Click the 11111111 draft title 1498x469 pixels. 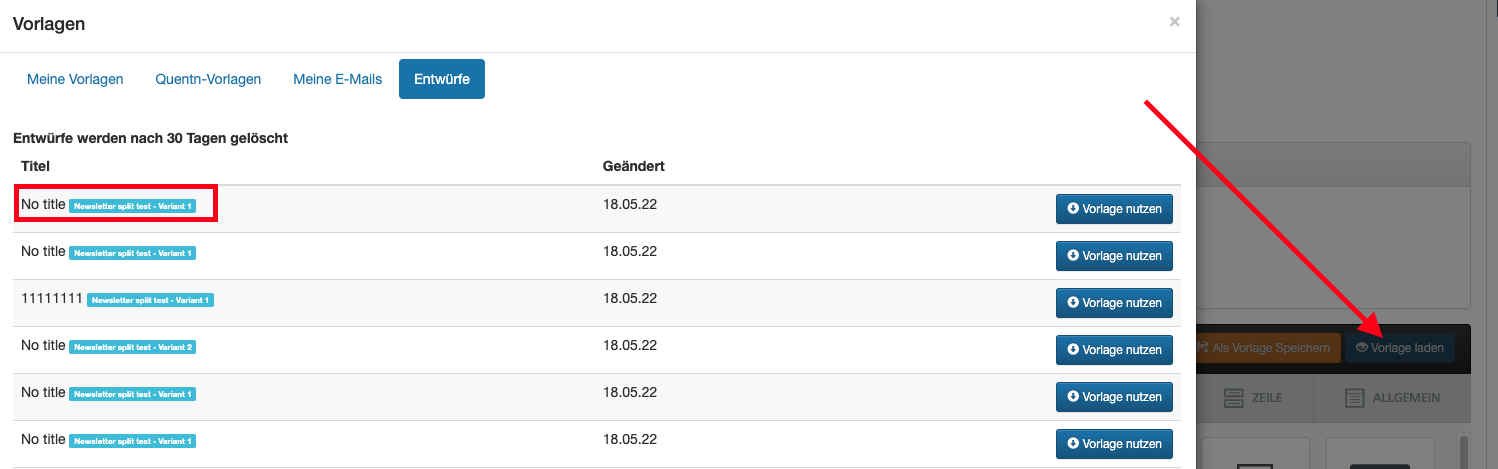click(51, 298)
